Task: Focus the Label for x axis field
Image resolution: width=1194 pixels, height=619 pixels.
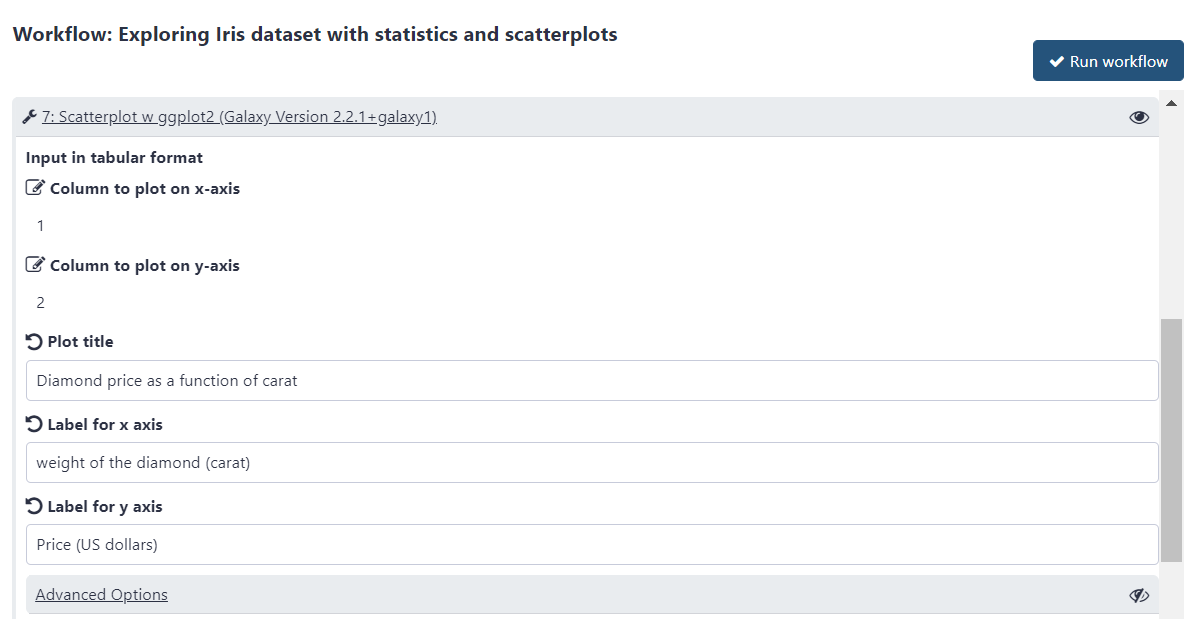Action: 592,463
